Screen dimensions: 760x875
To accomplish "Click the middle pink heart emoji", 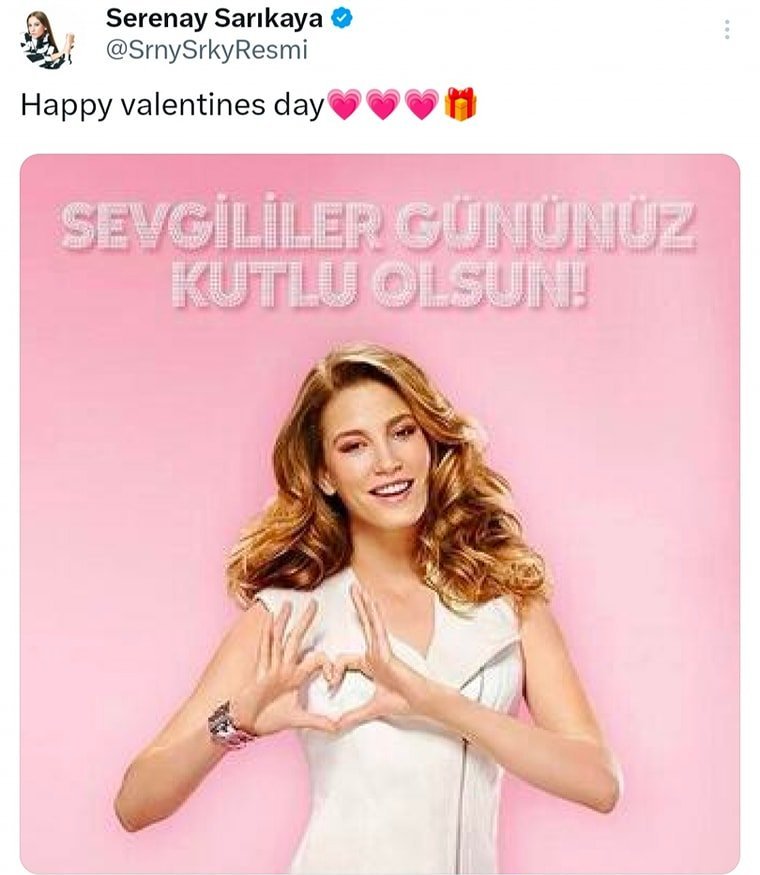I will [x=383, y=105].
